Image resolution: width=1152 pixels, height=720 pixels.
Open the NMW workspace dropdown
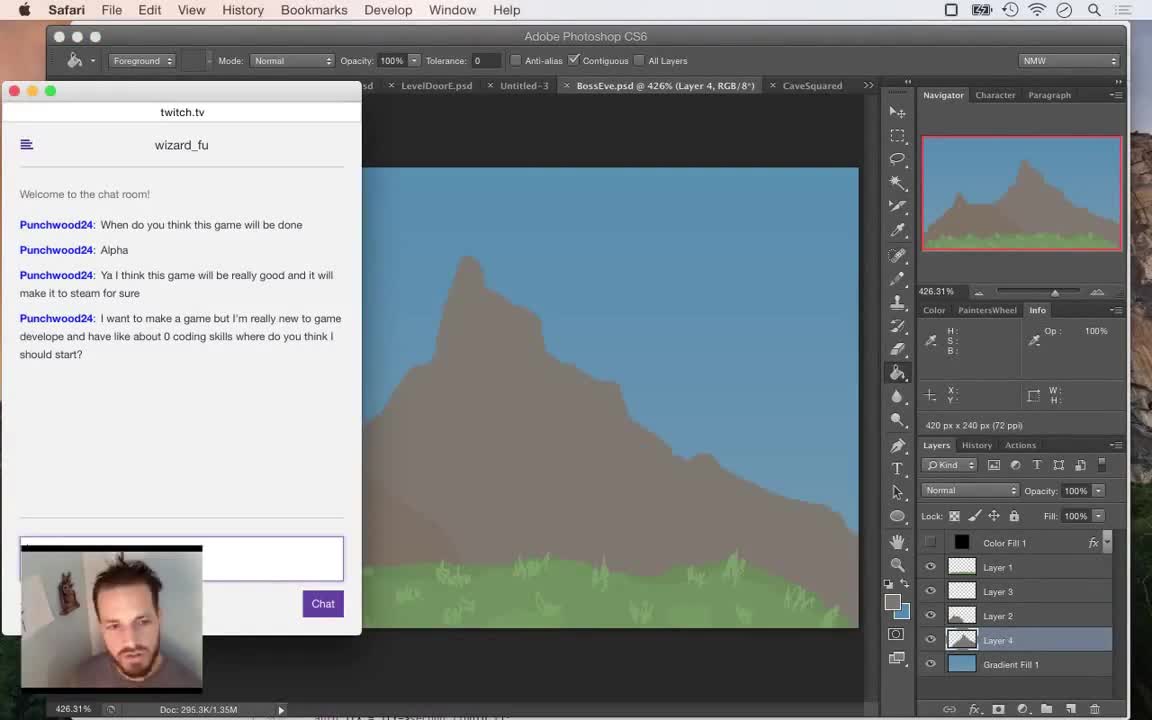coord(1068,61)
